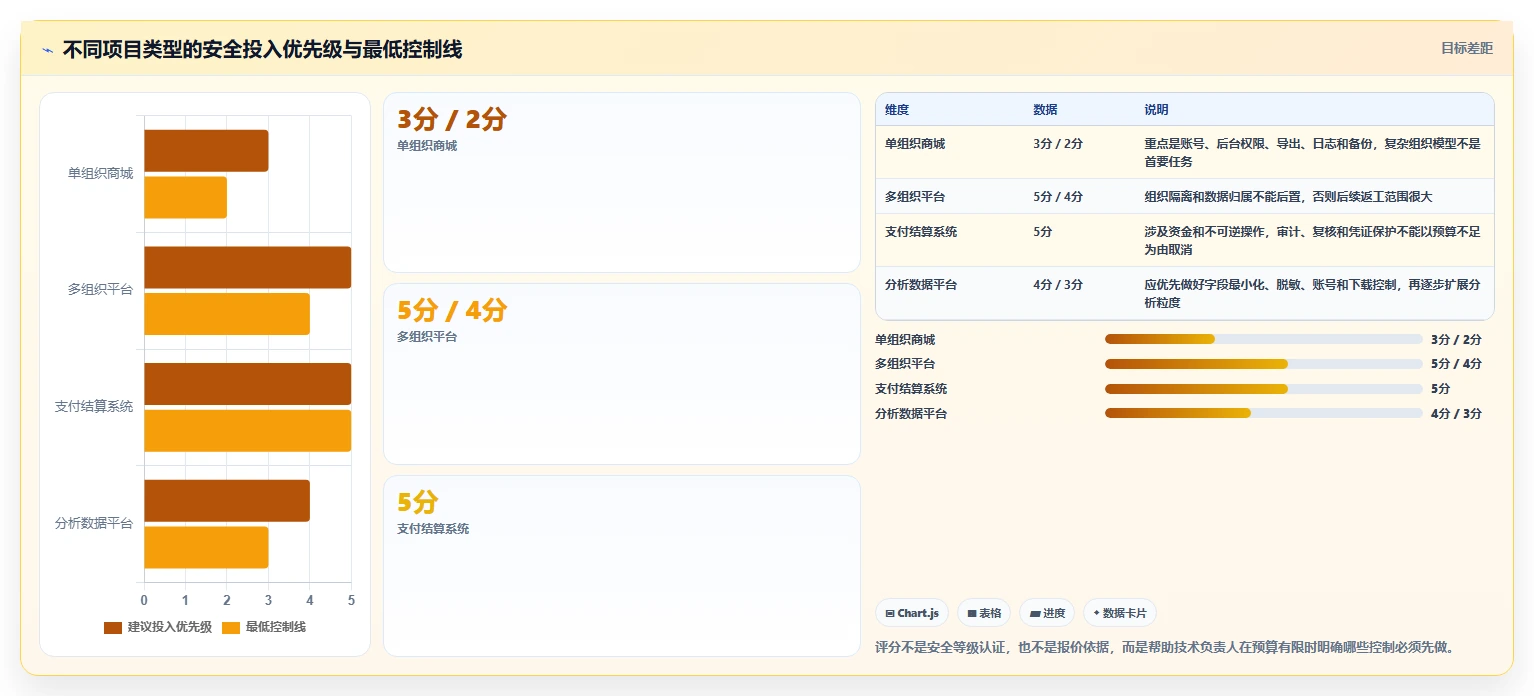Screen dimensions: 1534x696
Task: Click x-axis tick label 0
Action: tap(144, 601)
